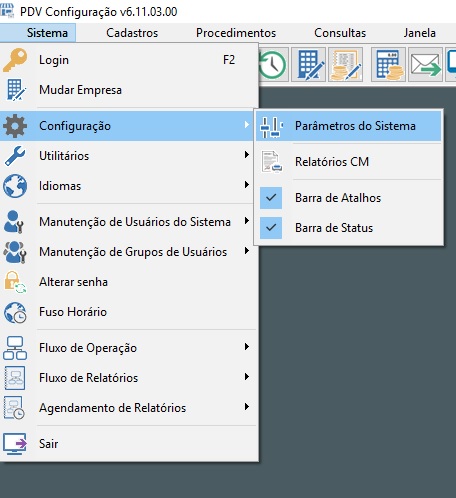Click the Relatórios CM document icon
The height and width of the screenshot is (498, 456).
[x=272, y=162]
